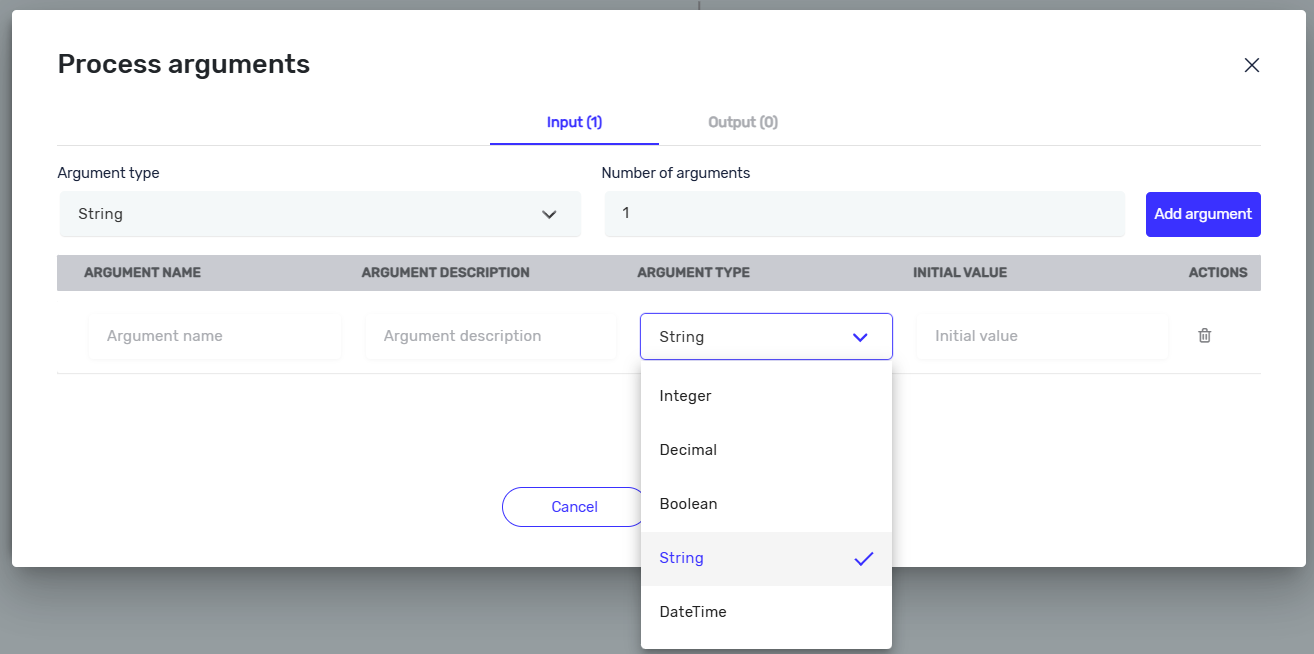Click the ARGUMENT NAME column header

tap(142, 272)
